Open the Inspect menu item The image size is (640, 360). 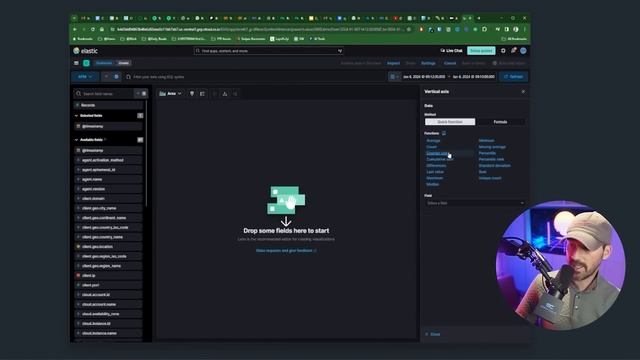click(x=393, y=63)
